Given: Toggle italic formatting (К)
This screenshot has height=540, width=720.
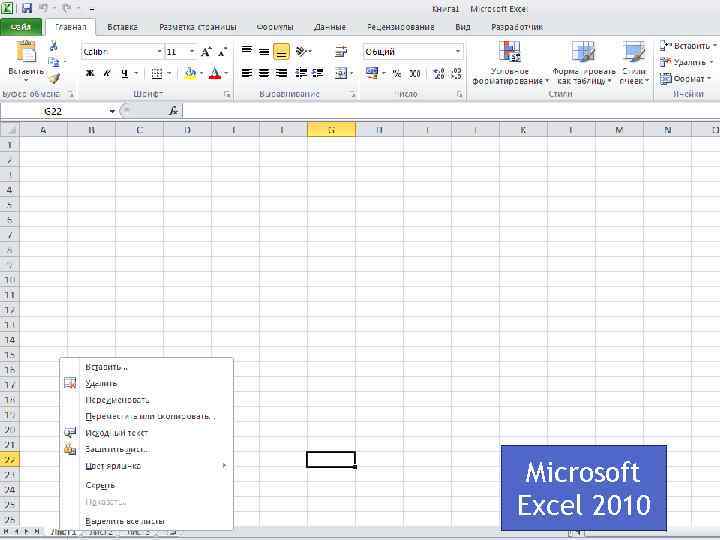Looking at the screenshot, I should 107,73.
